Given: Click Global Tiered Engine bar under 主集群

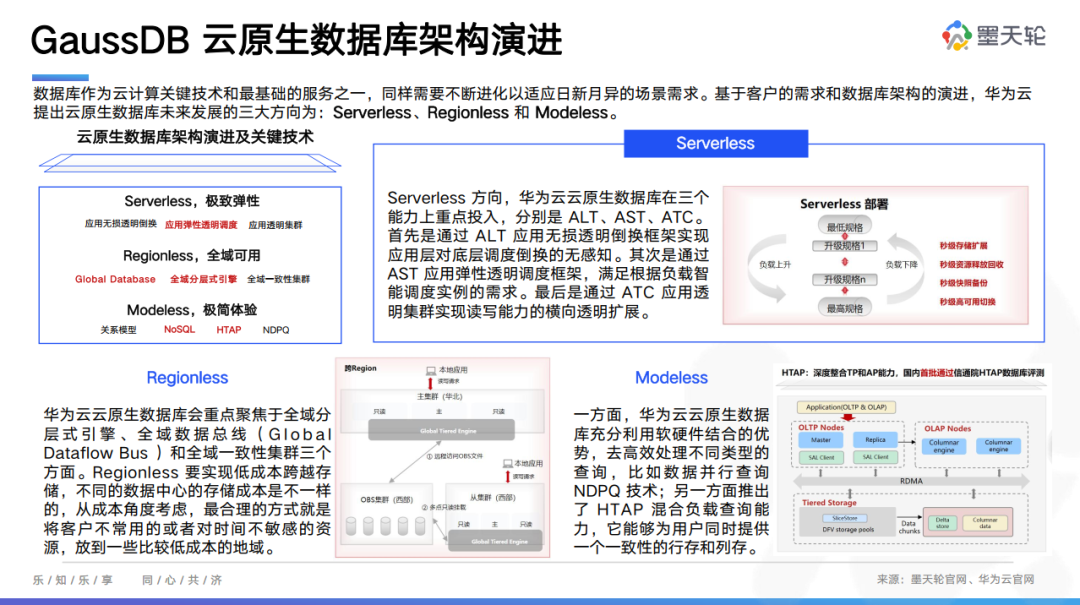Looking at the screenshot, I should click(x=442, y=431).
